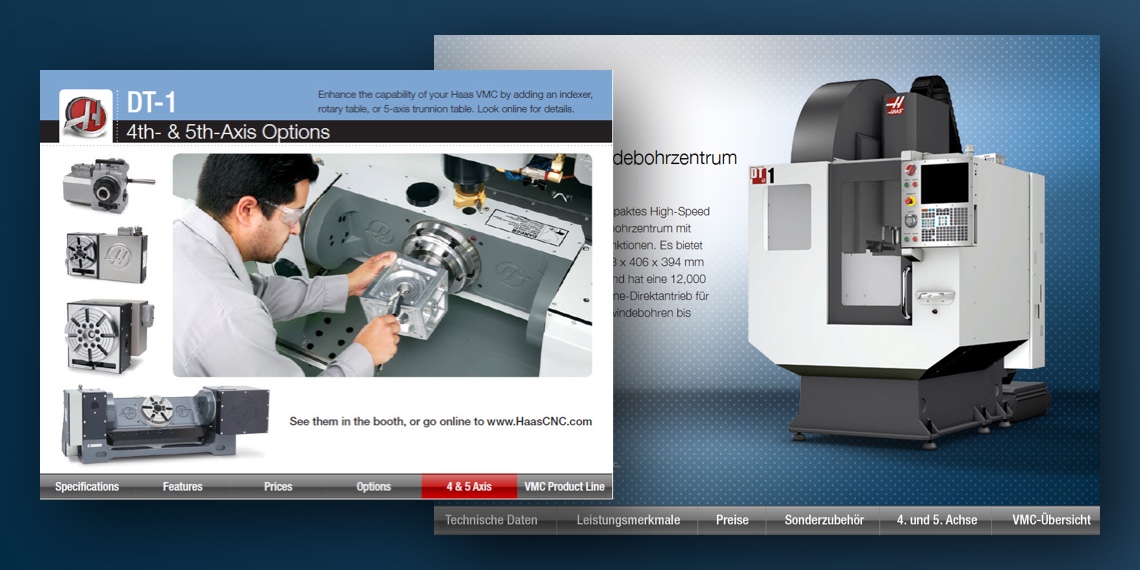
Task: Click the Haas logo beside the DT-1 title
Action: [x=85, y=113]
